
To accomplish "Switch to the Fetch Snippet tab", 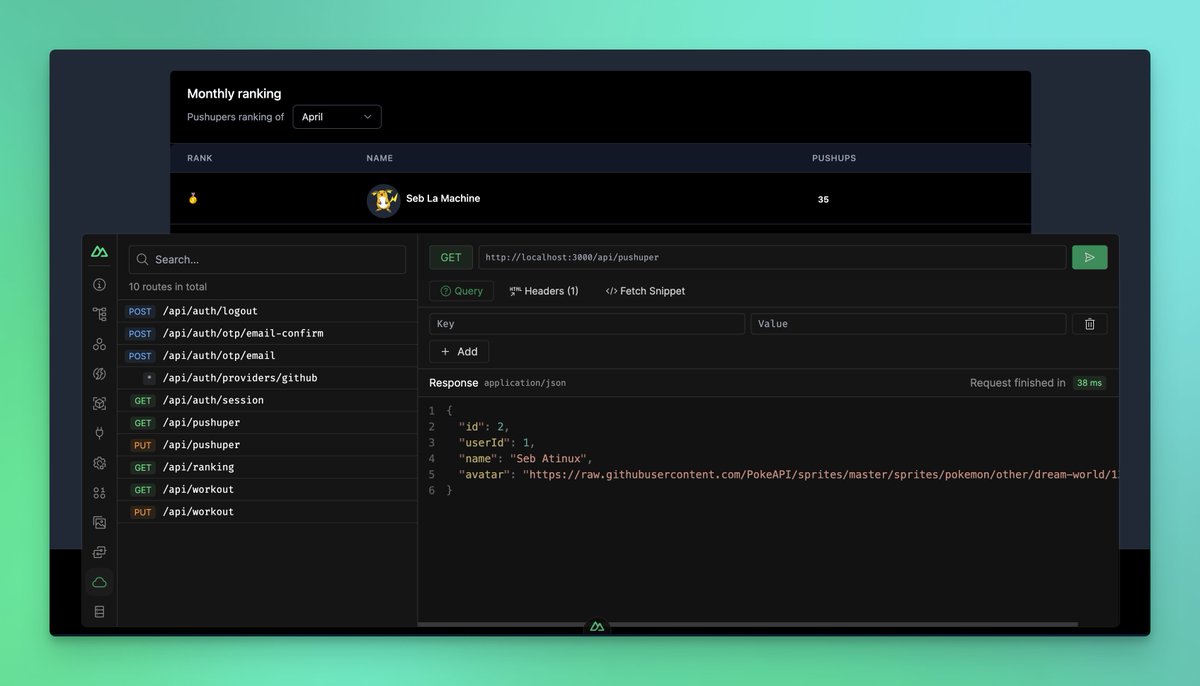I will coord(645,291).
